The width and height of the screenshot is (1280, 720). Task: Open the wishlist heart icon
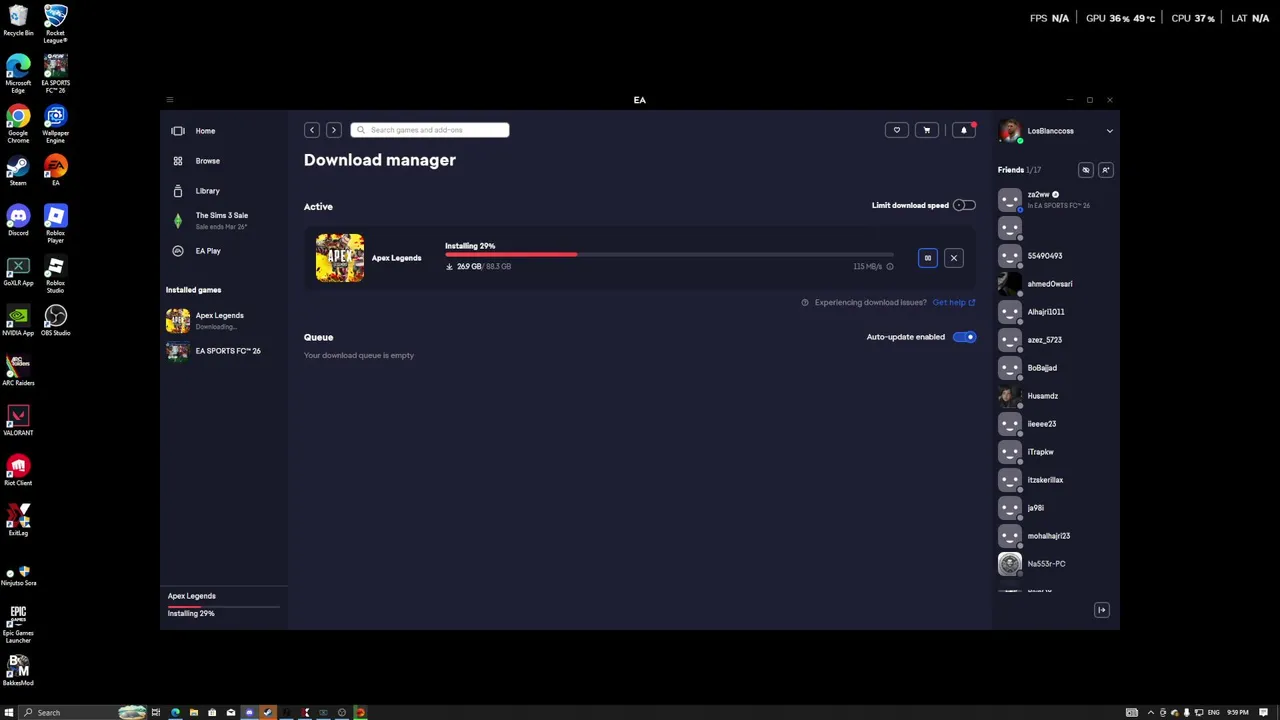pyautogui.click(x=897, y=130)
